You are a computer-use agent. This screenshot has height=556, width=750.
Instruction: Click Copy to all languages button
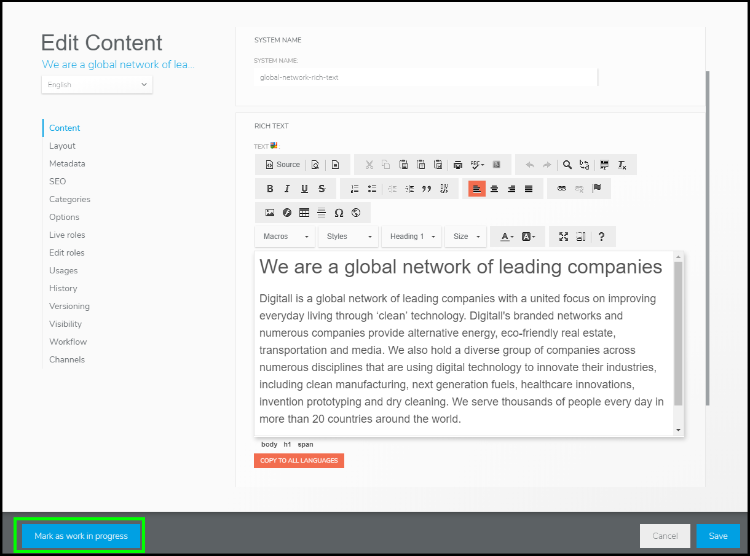pos(299,460)
